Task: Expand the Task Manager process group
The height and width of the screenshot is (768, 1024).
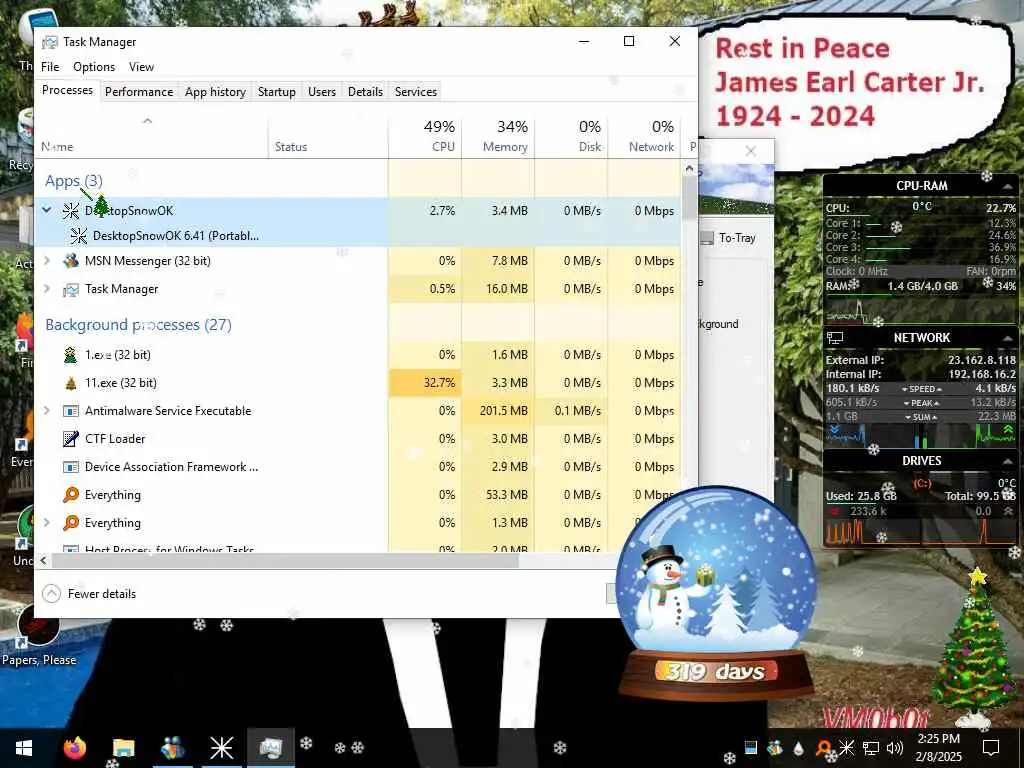Action: pyautogui.click(x=46, y=289)
